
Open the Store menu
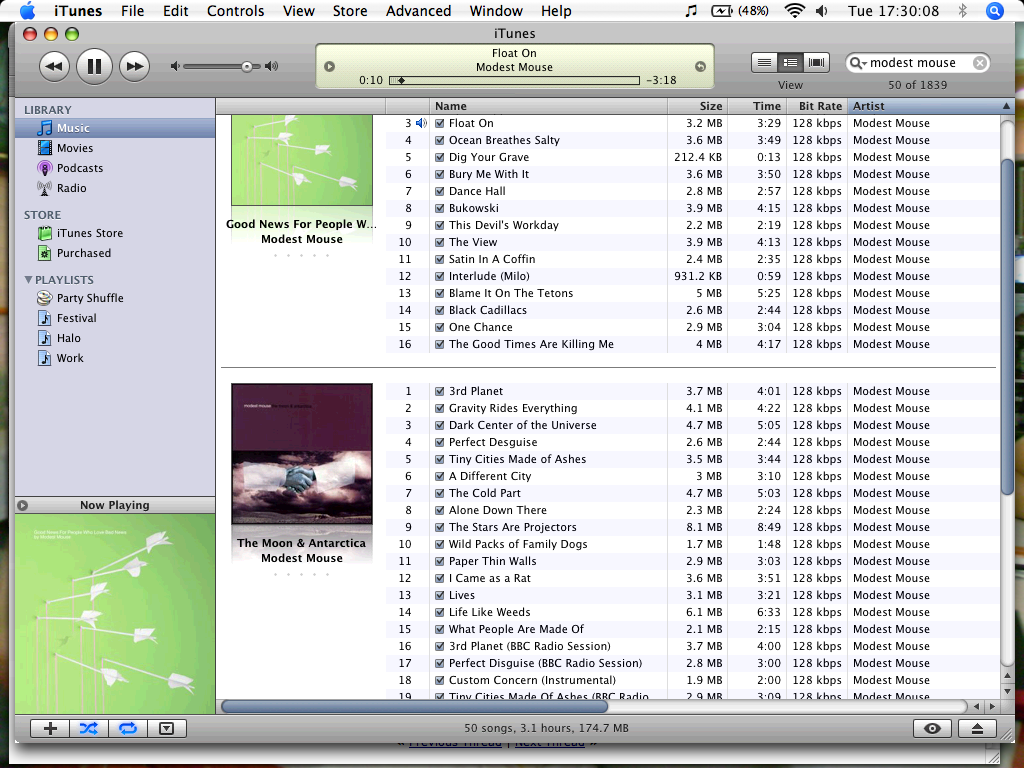(350, 11)
